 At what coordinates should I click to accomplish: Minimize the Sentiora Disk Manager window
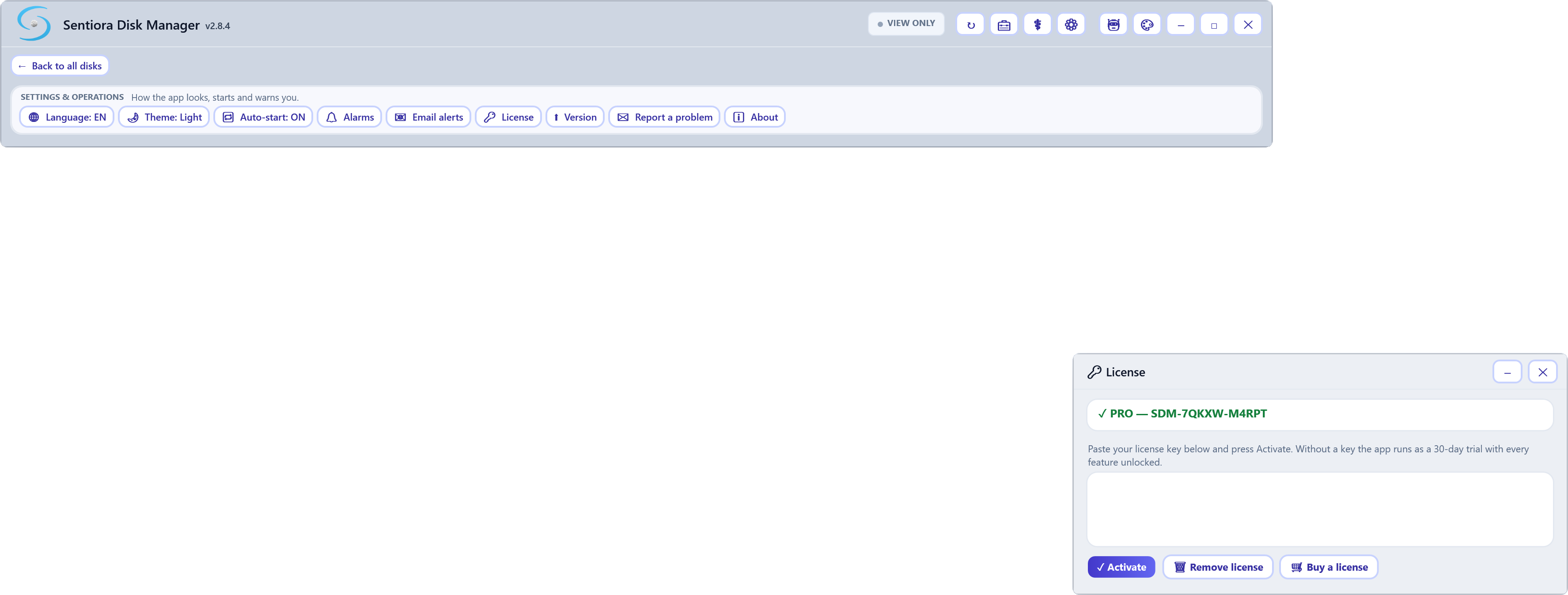1181,25
